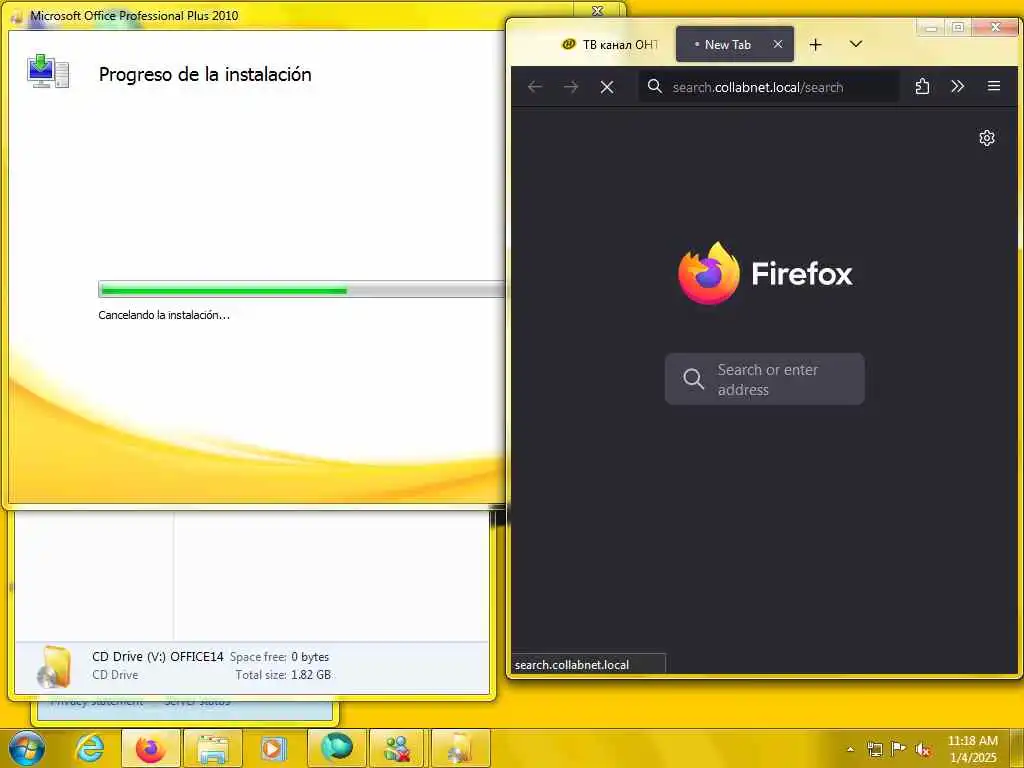Open new tab personalize gear
The image size is (1024, 768).
[987, 138]
